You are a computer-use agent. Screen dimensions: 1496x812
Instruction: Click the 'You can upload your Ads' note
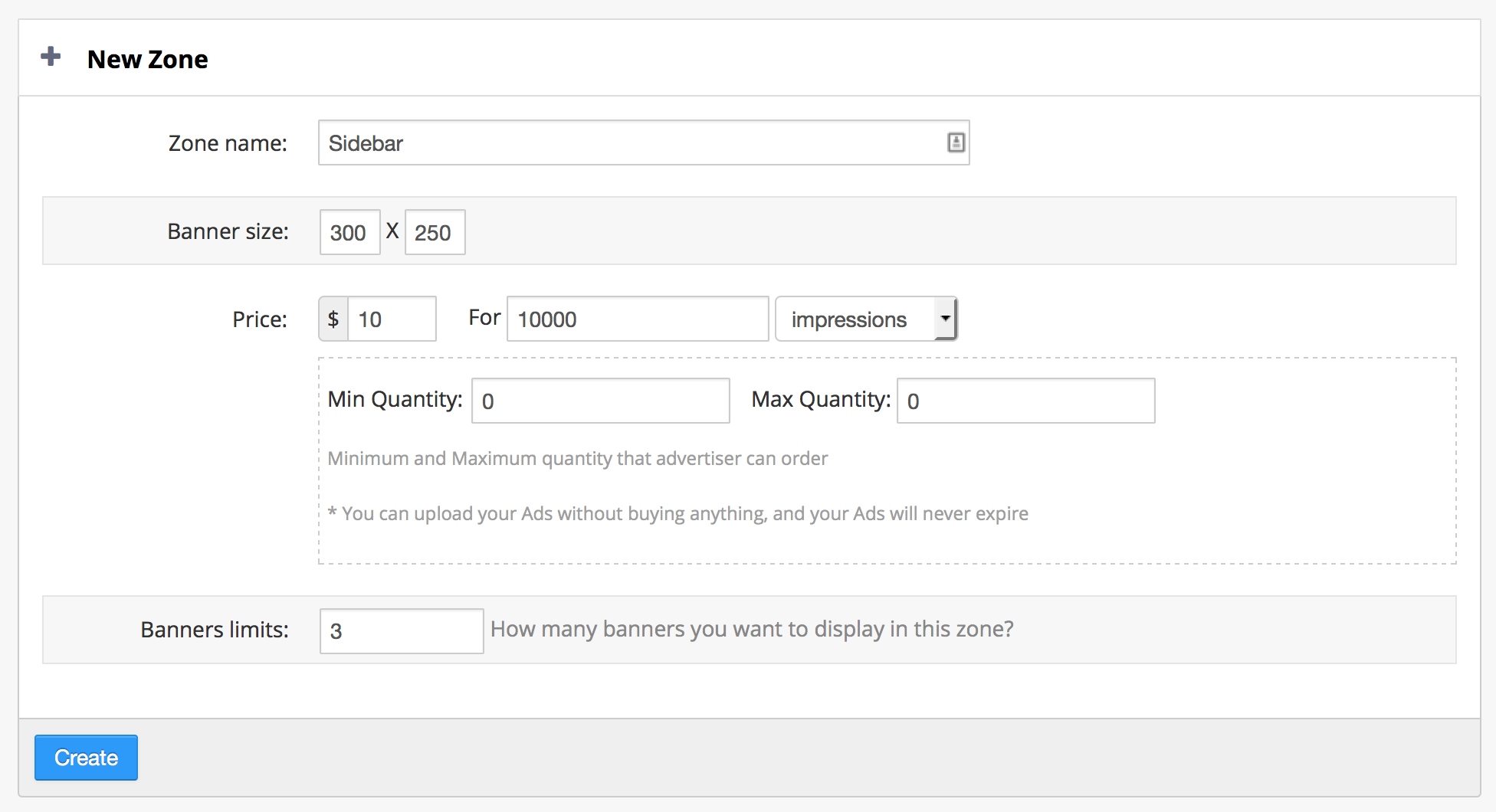(678, 513)
